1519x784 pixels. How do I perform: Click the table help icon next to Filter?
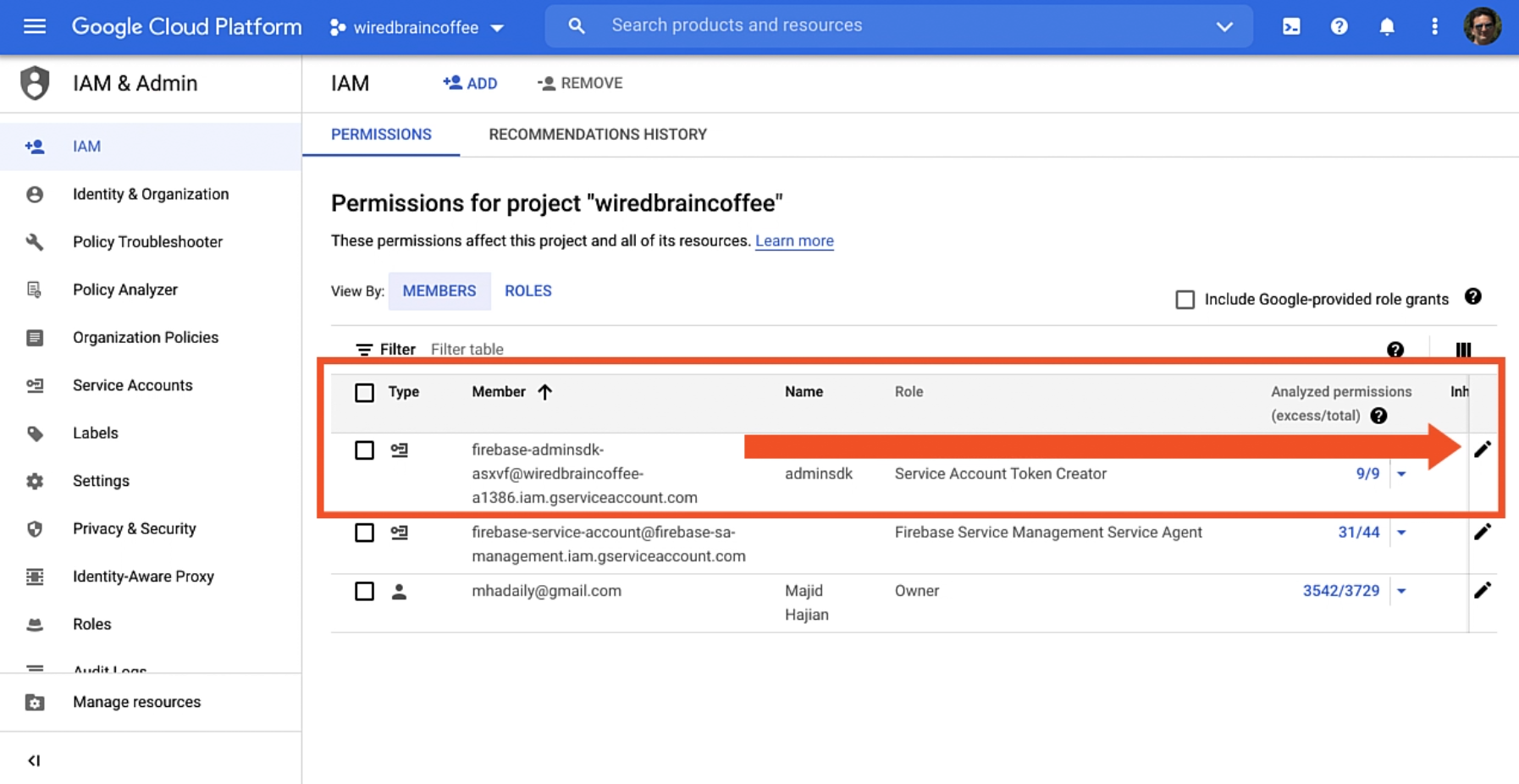click(1395, 350)
